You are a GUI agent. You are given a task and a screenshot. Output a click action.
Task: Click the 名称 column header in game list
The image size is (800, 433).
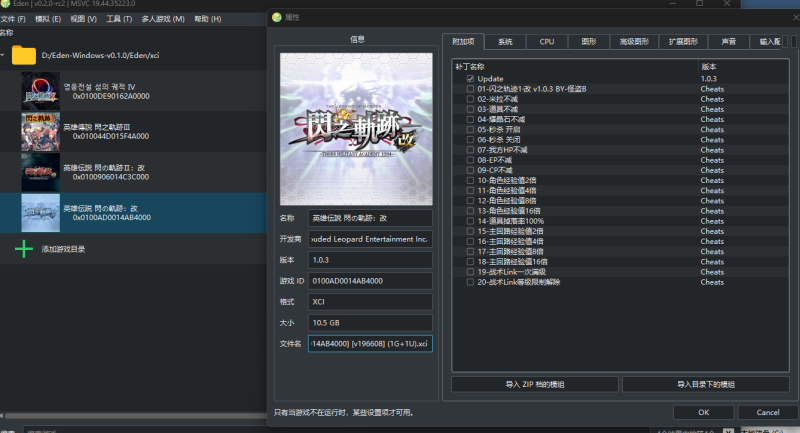click(7, 33)
